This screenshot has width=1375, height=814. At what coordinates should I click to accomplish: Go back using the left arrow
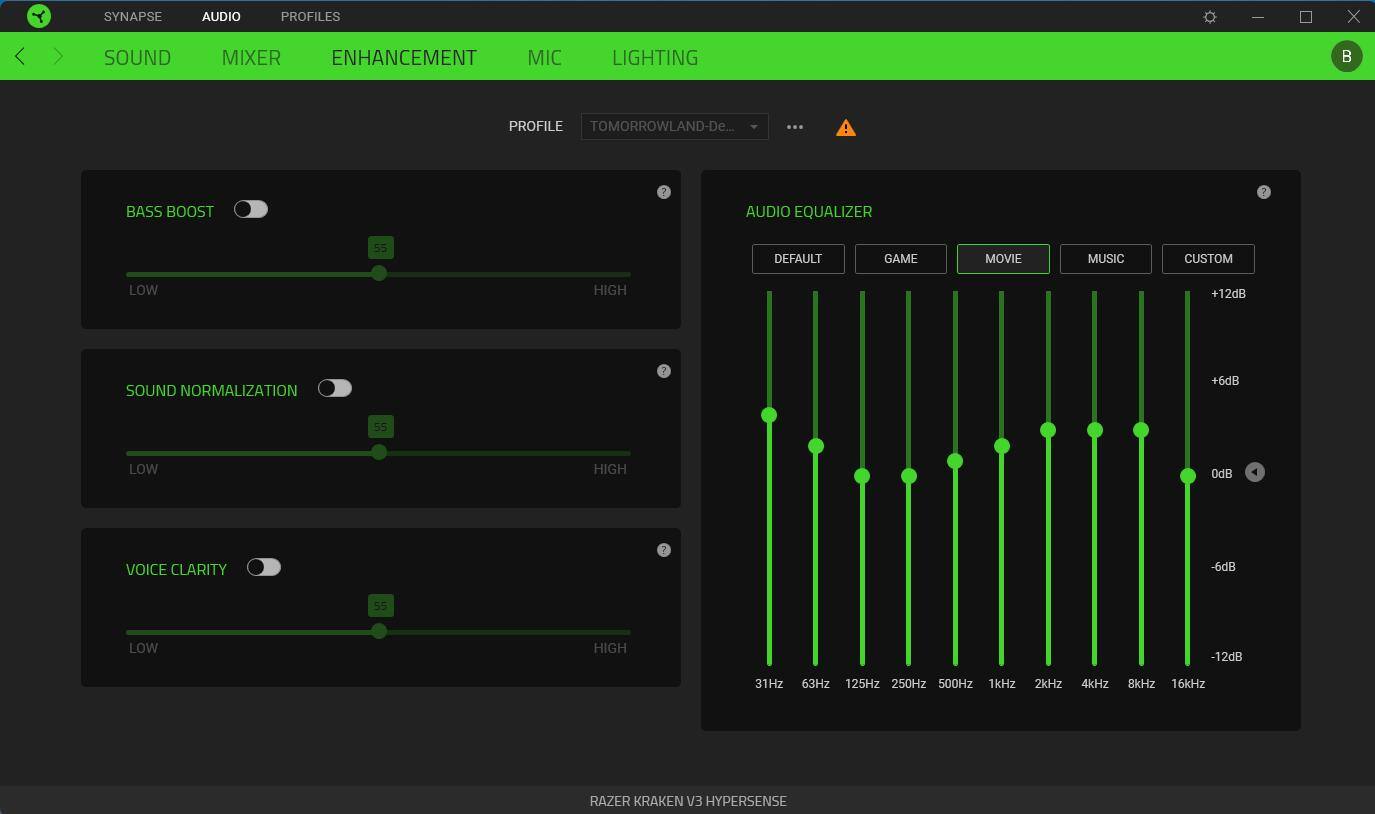20,57
